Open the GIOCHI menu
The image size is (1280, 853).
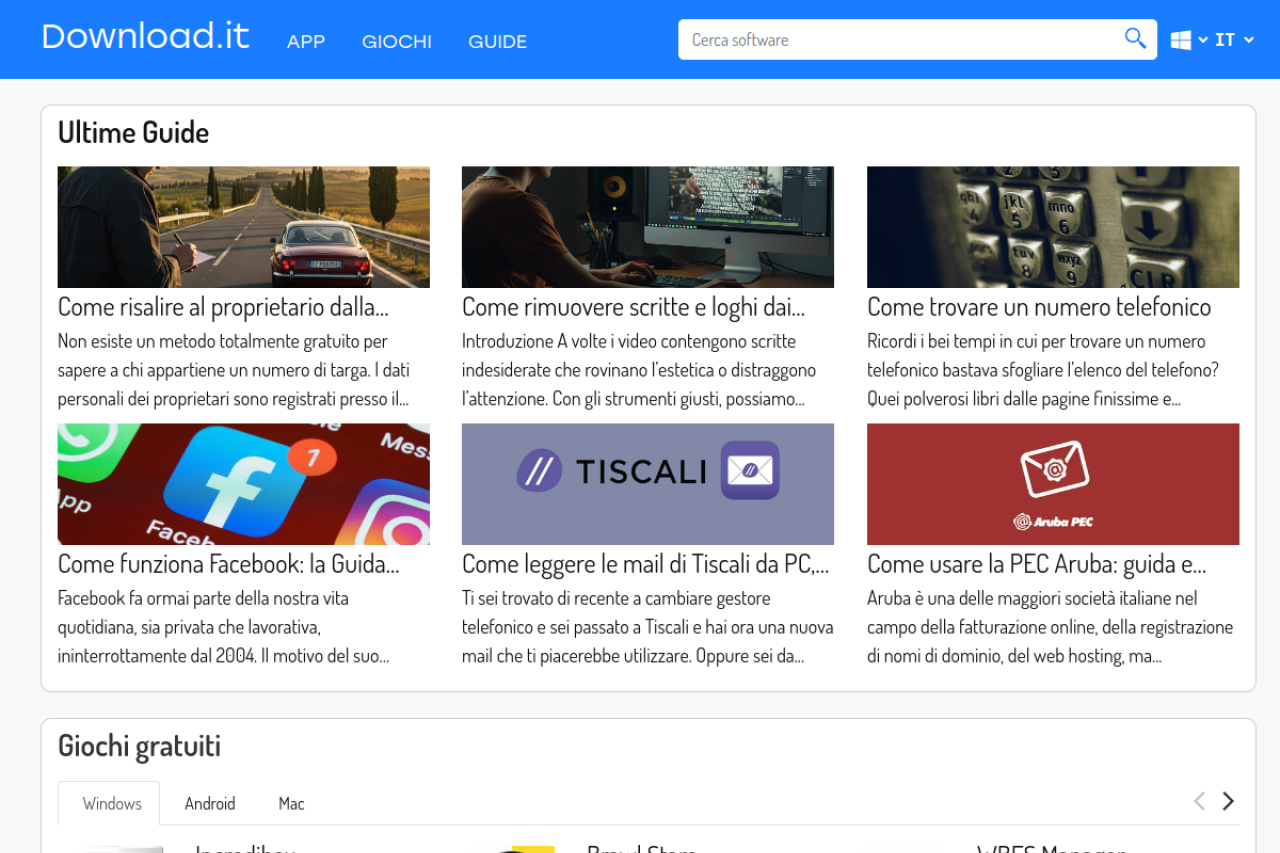(397, 42)
